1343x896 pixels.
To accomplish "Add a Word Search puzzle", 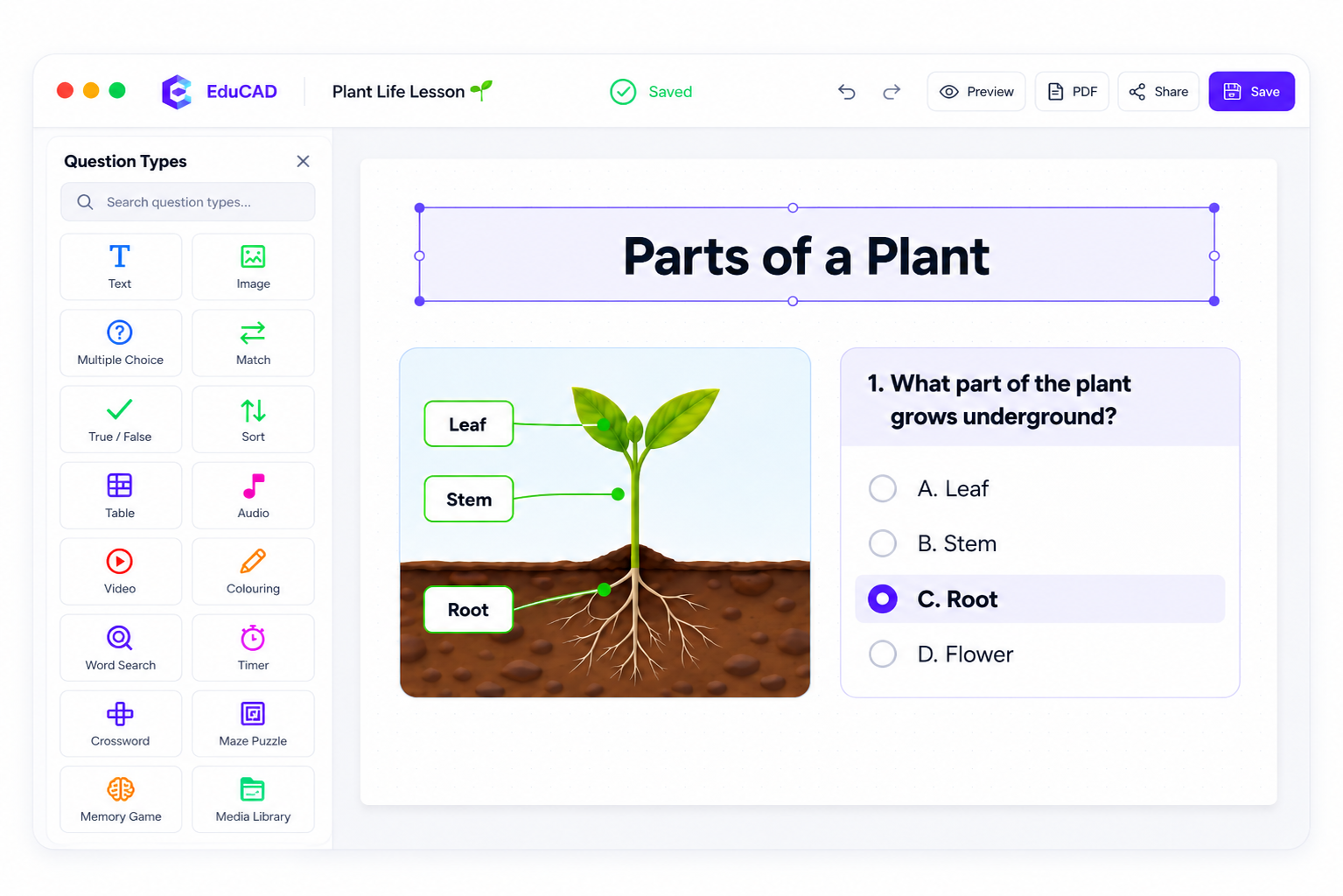I will tap(121, 647).
